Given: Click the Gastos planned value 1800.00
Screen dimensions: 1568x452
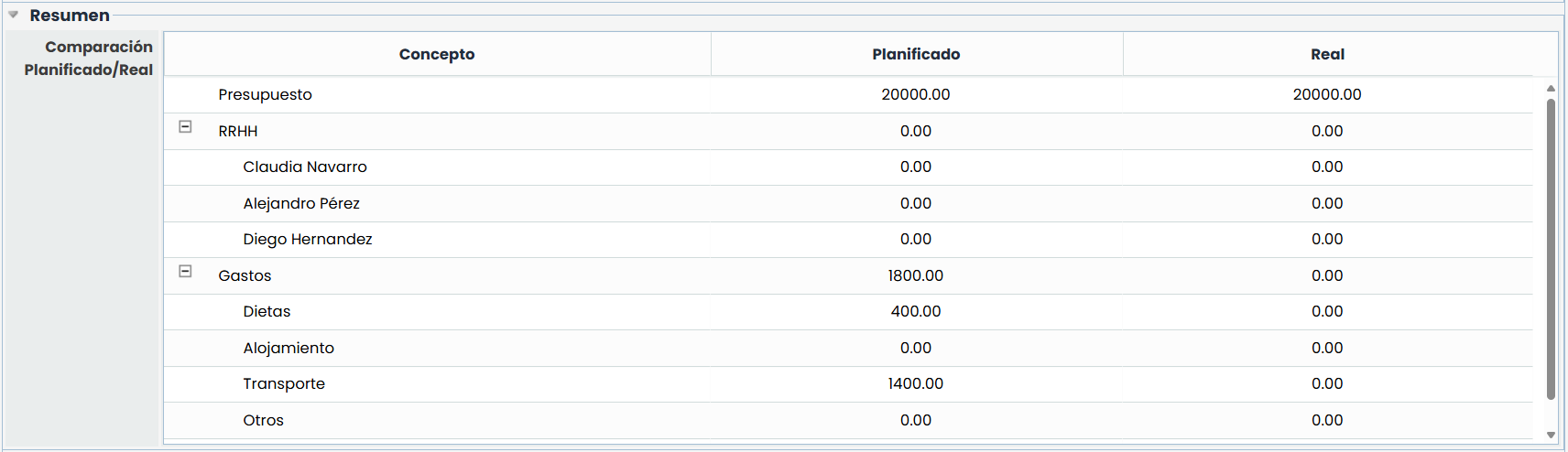Looking at the screenshot, I should [x=916, y=275].
